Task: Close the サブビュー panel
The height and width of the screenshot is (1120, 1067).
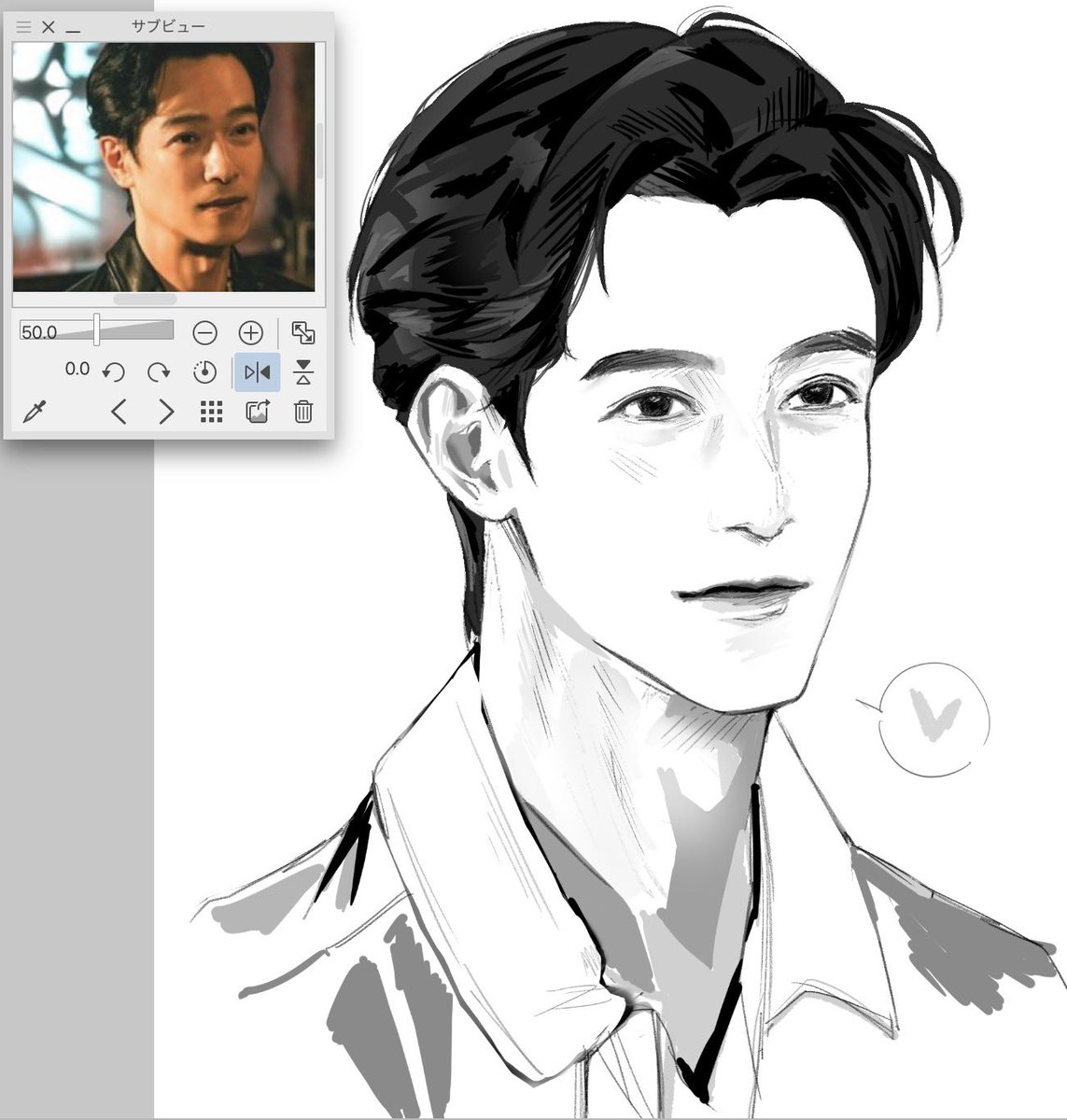Action: point(49,27)
